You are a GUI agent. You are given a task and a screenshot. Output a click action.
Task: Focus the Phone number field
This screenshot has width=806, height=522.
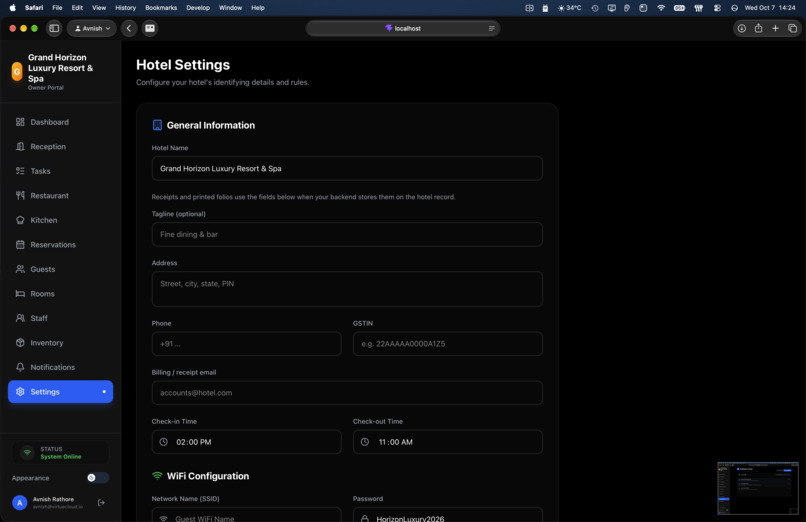point(246,344)
